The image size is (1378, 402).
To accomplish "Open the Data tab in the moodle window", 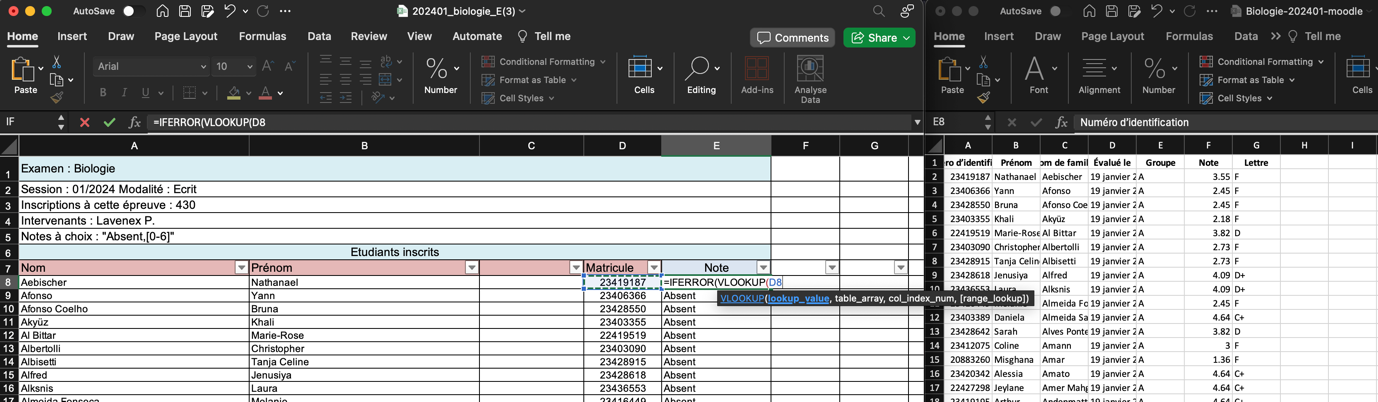I will coord(1245,36).
